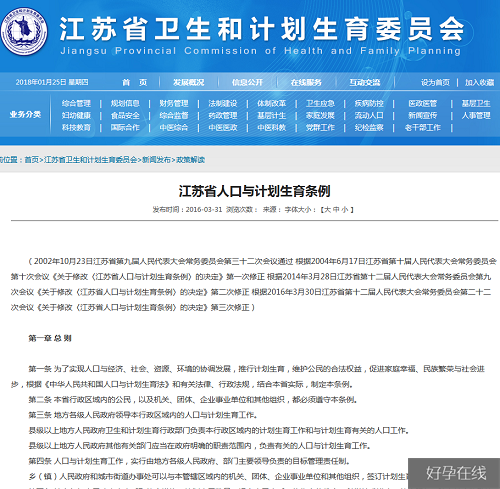Viewport: 500px width, 489px height.
Task: Click the paragraph starting with 第三条
Action: (143, 415)
